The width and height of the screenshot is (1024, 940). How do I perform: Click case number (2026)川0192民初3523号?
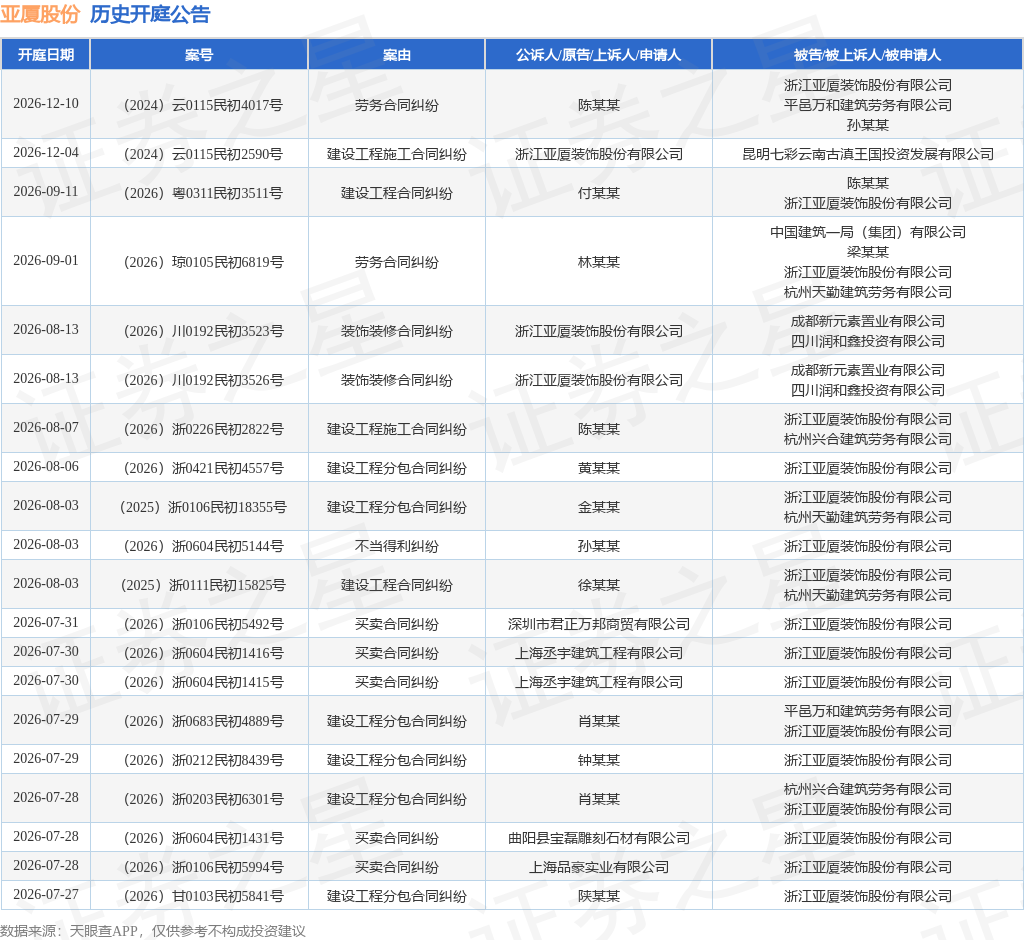pyautogui.click(x=203, y=331)
